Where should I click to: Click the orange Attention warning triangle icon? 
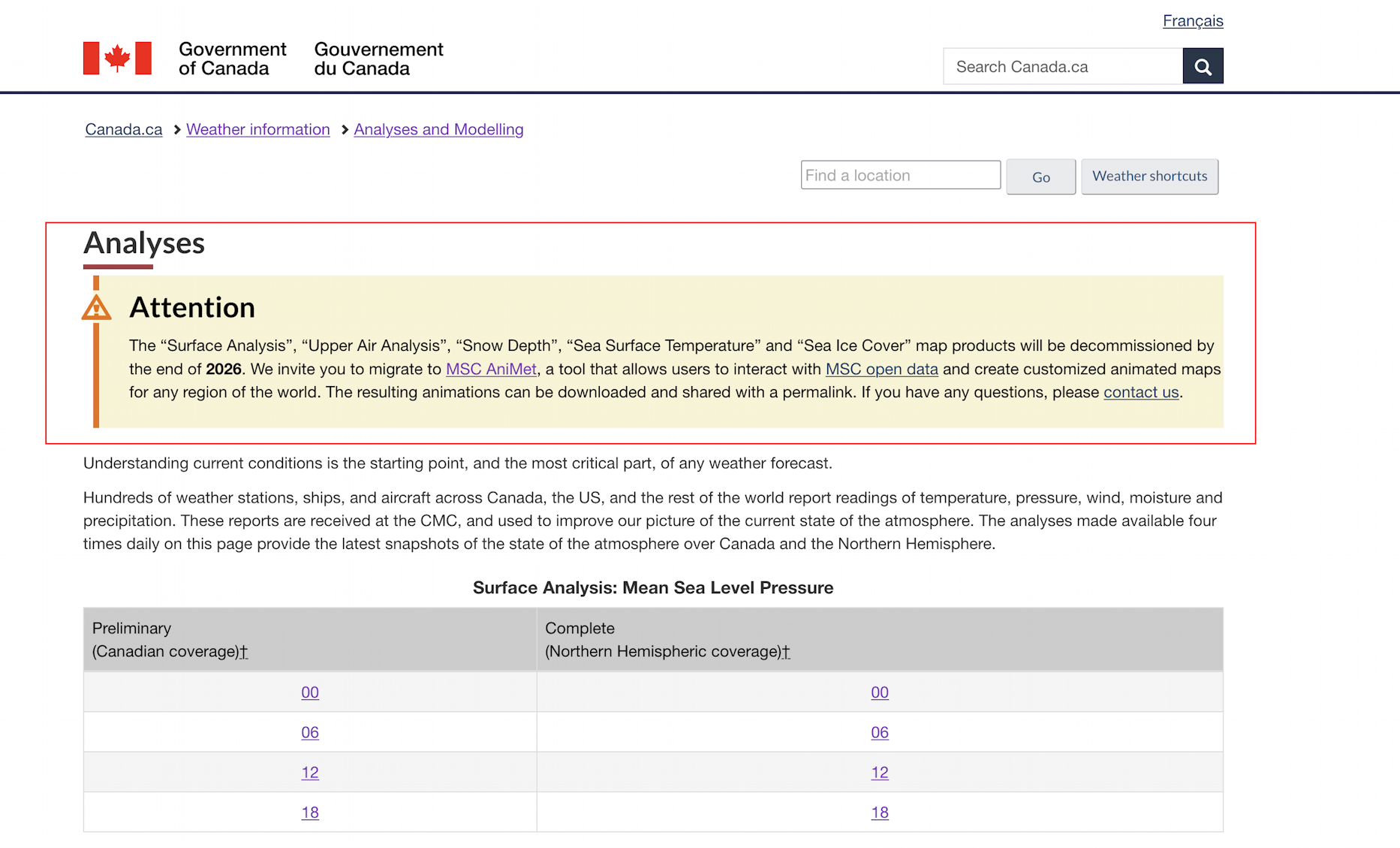(x=96, y=308)
